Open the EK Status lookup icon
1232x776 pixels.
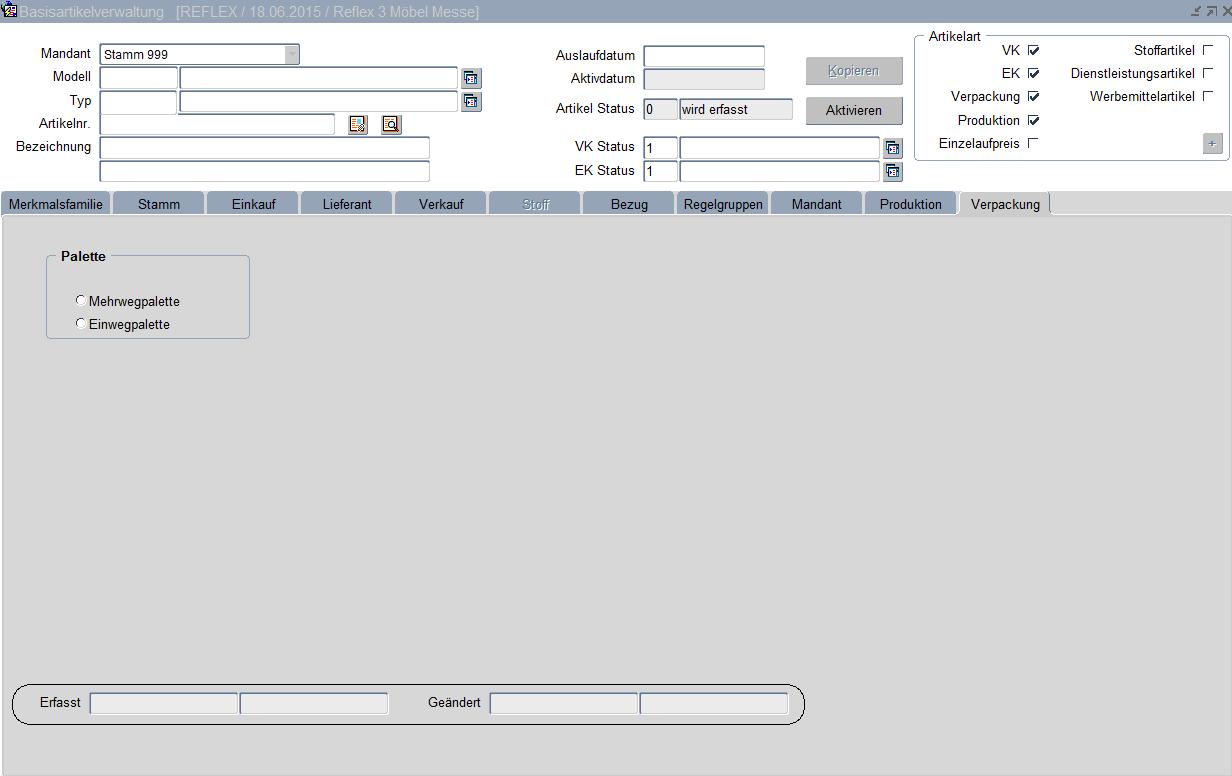click(893, 171)
